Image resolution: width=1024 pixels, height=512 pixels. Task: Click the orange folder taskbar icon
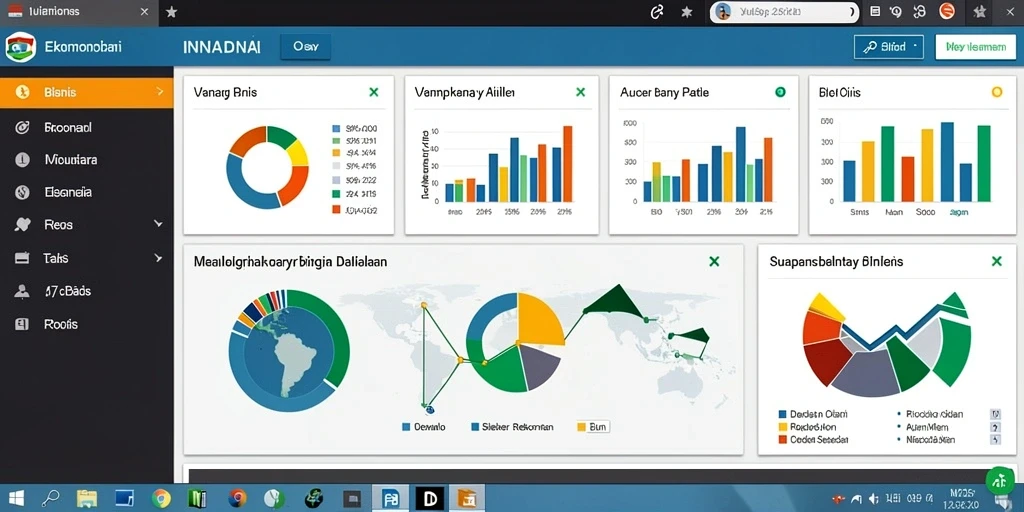(468, 498)
